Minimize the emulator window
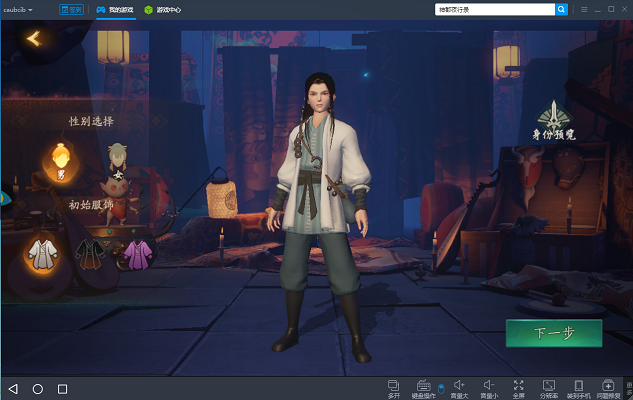The width and height of the screenshot is (633, 400). pos(598,9)
